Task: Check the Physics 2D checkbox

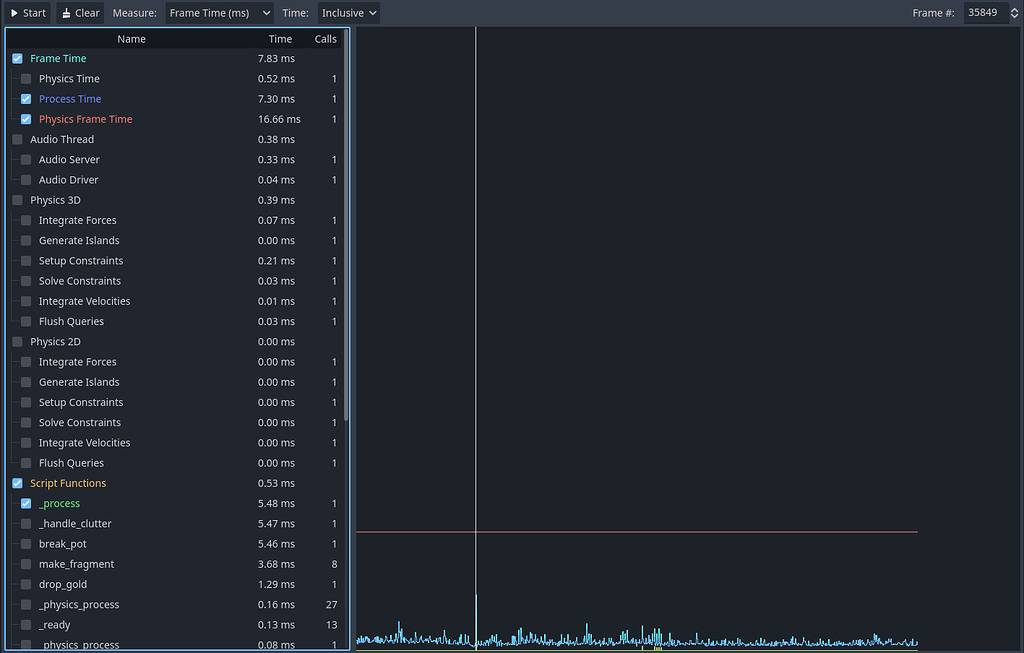Action: [x=18, y=342]
